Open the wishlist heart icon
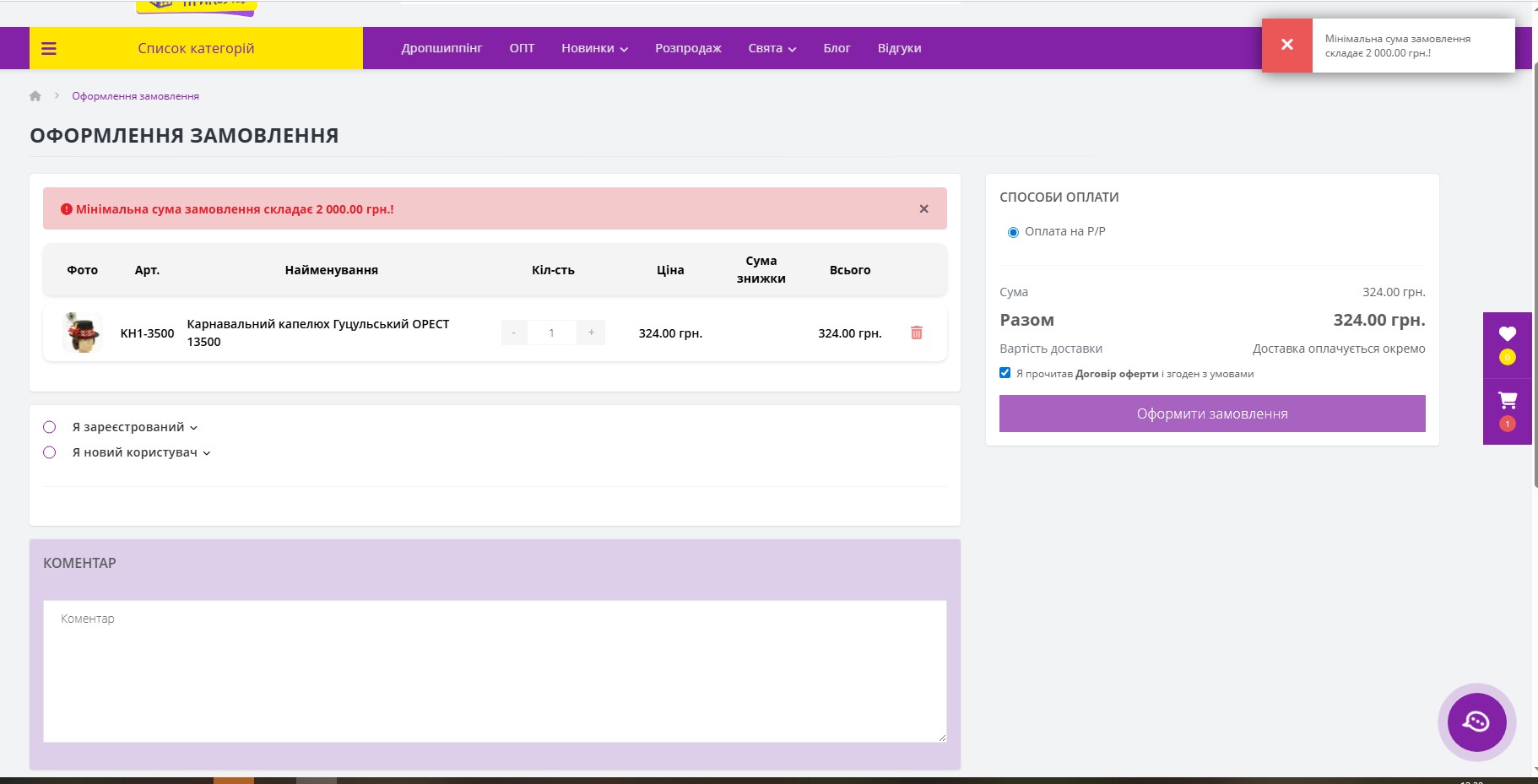 pos(1507,334)
